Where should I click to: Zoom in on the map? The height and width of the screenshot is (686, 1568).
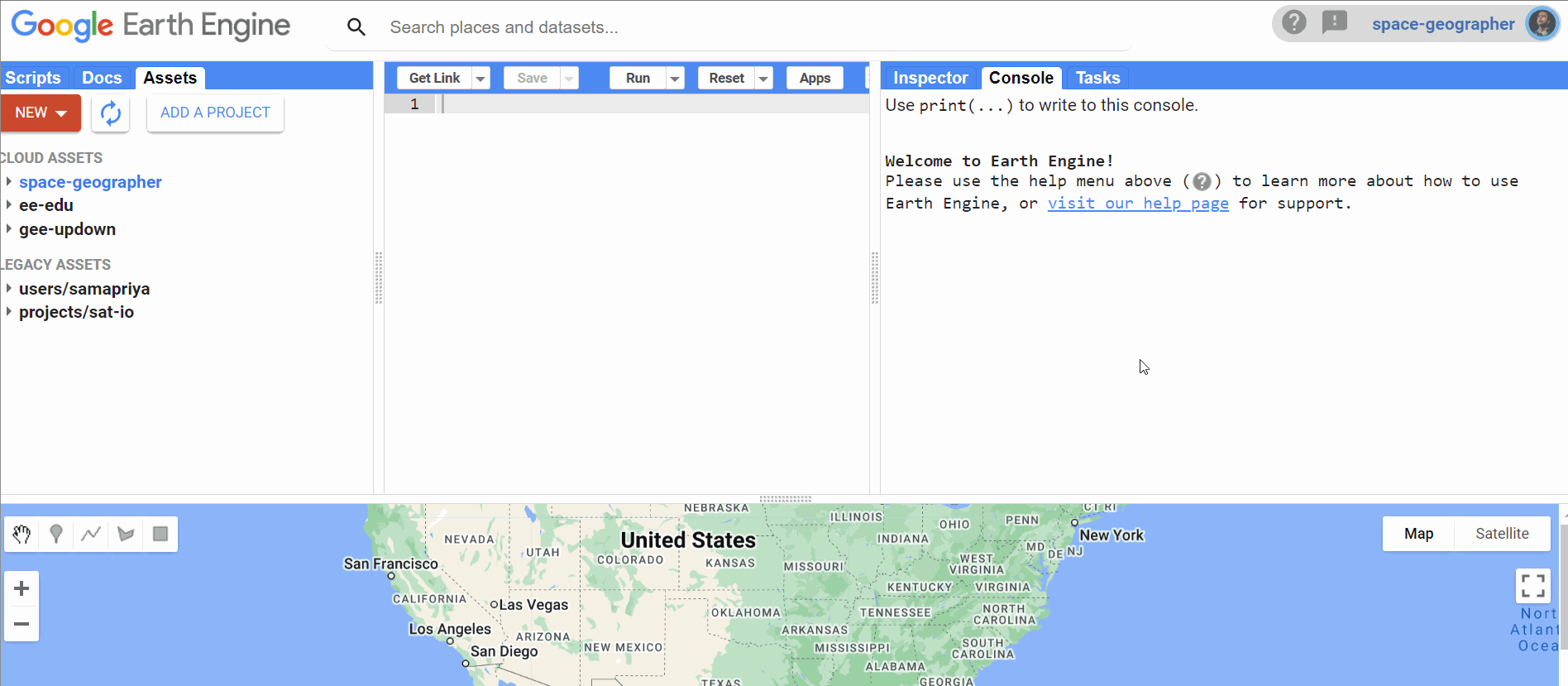pos(22,588)
